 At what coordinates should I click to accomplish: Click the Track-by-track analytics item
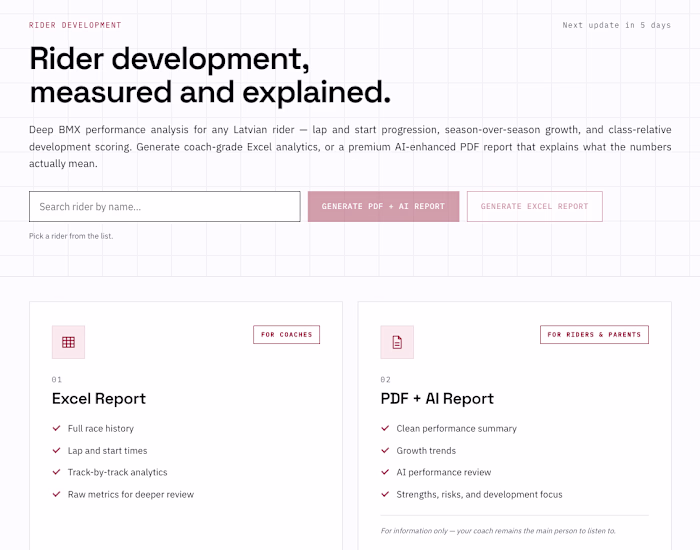pyautogui.click(x=117, y=472)
